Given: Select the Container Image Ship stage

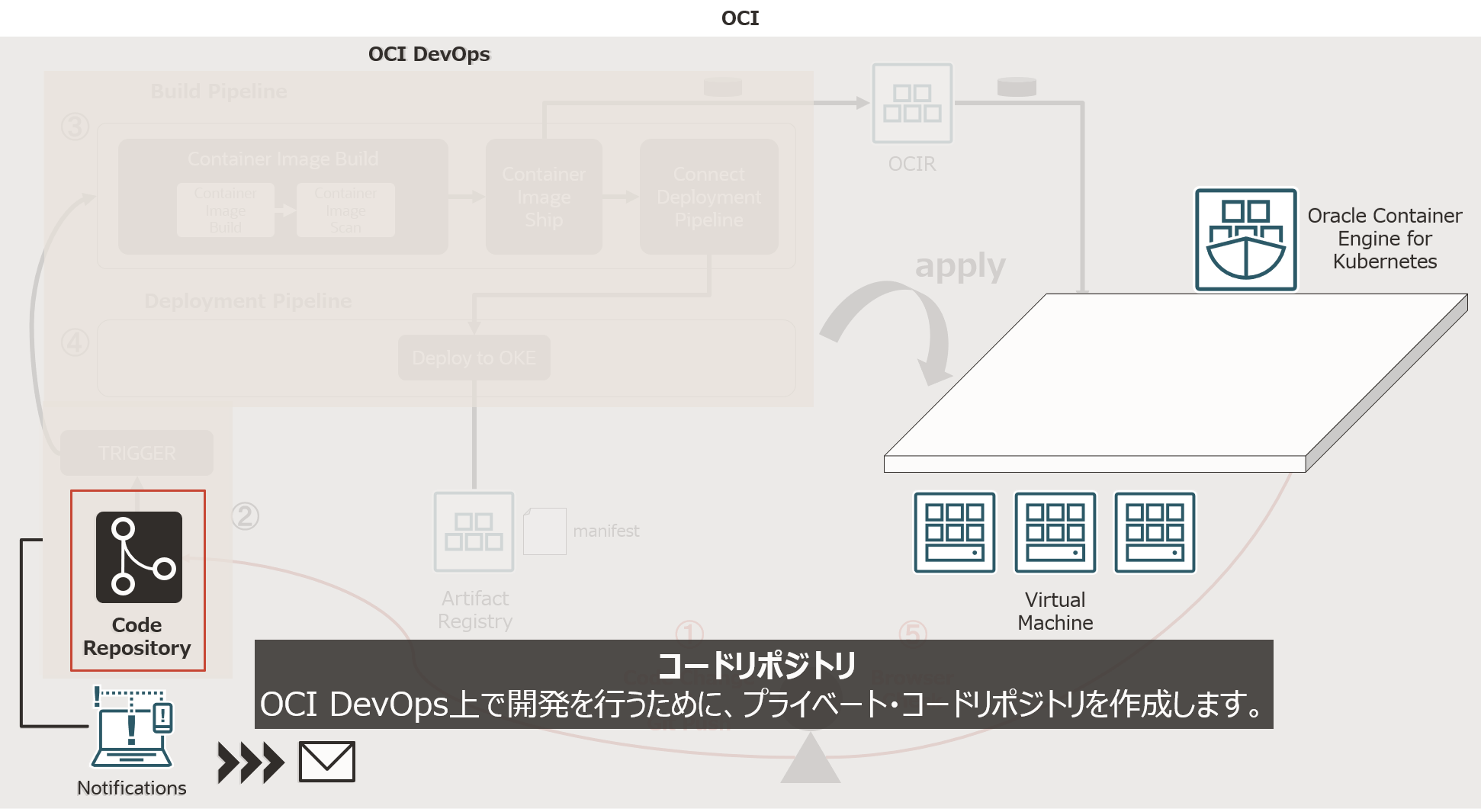Looking at the screenshot, I should click(x=544, y=197).
